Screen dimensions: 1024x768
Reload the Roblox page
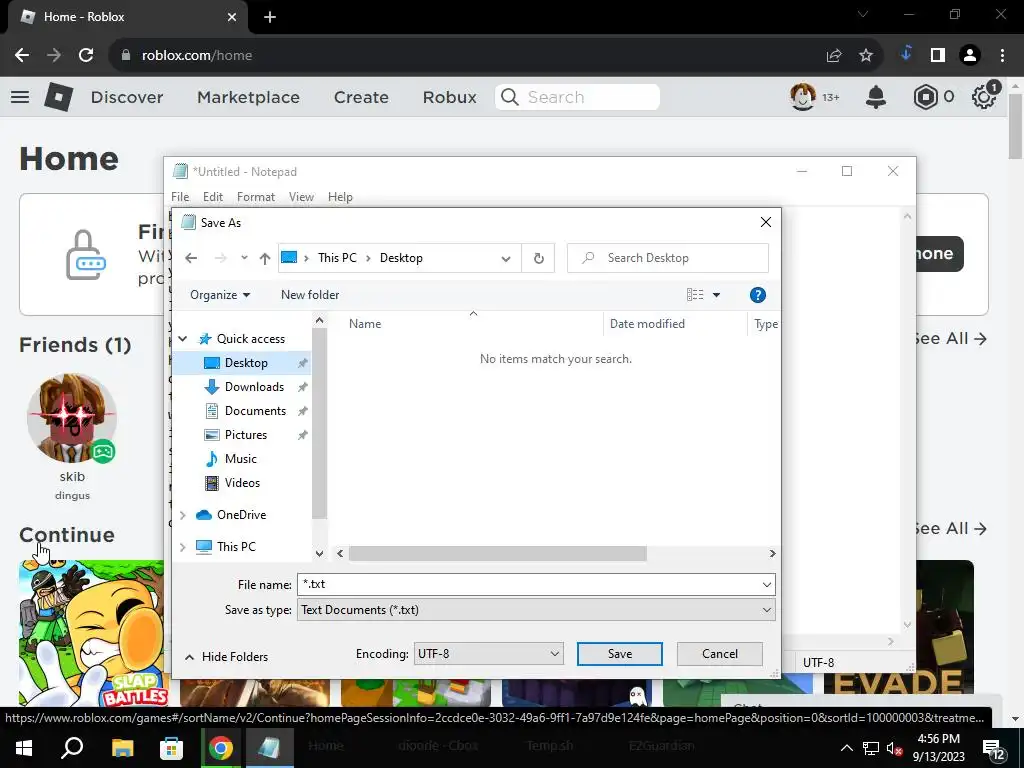pyautogui.click(x=86, y=56)
